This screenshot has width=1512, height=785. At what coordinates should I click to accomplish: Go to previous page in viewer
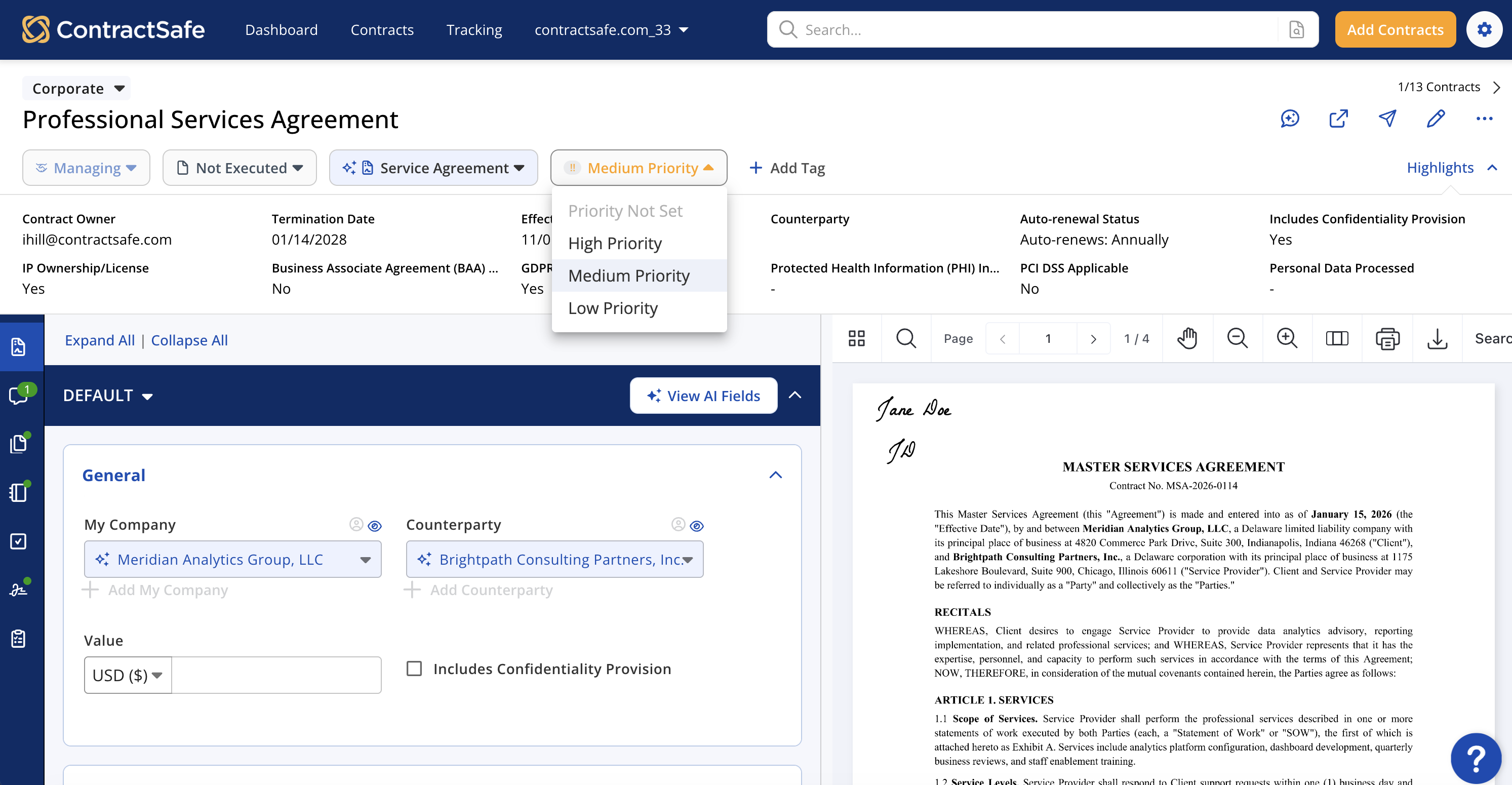[x=1003, y=339]
